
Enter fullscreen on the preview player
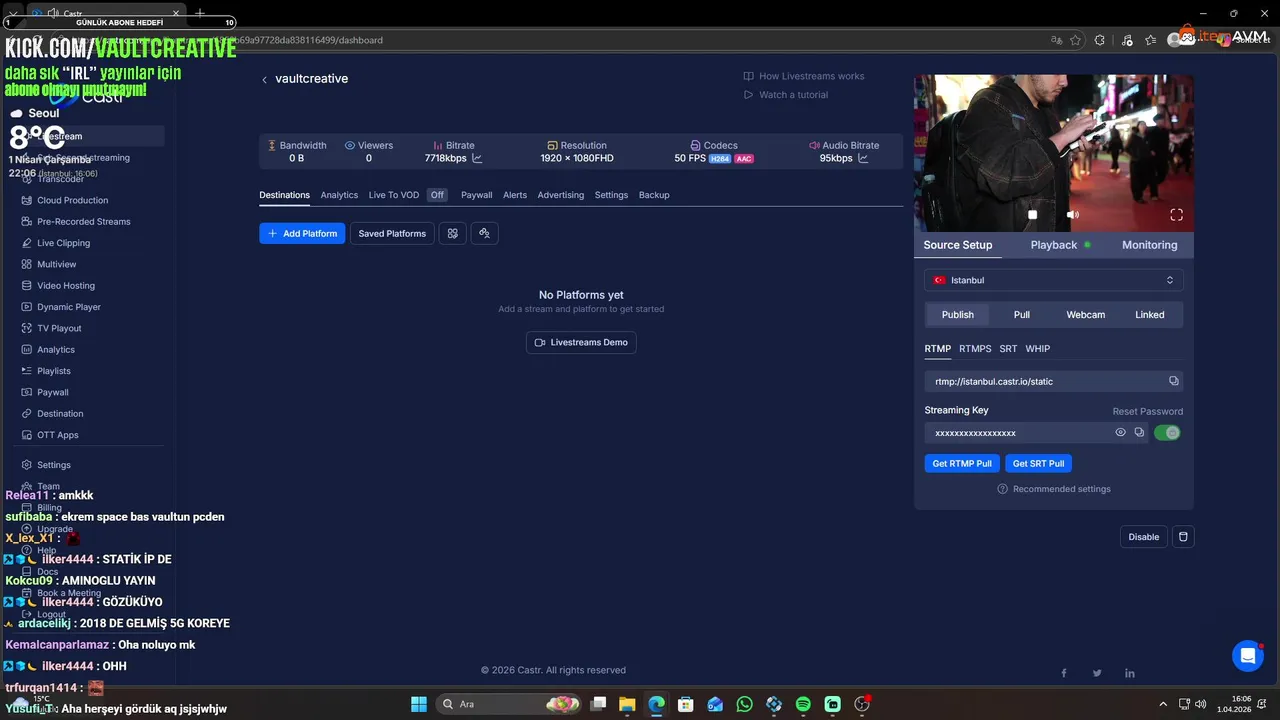[x=1177, y=215]
